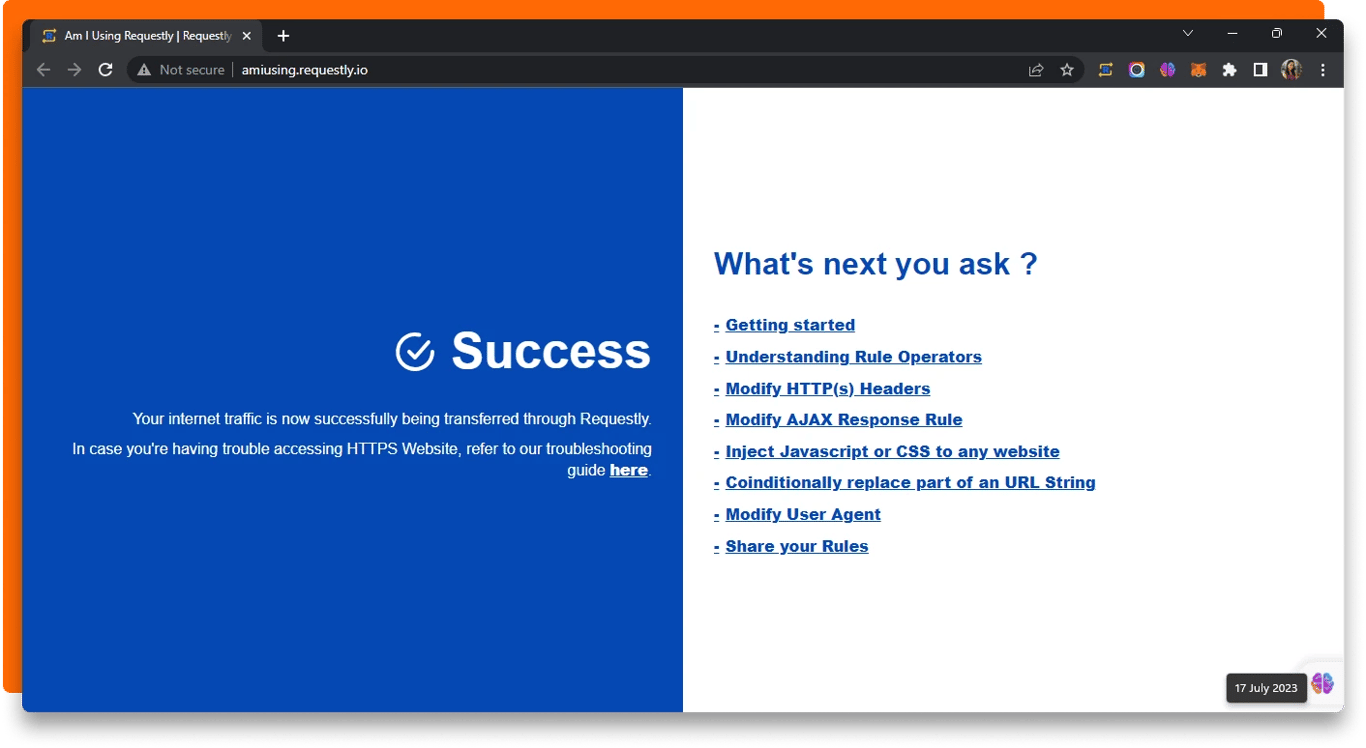1366x748 pixels.
Task: Minimize the browser window
Action: 1232,33
